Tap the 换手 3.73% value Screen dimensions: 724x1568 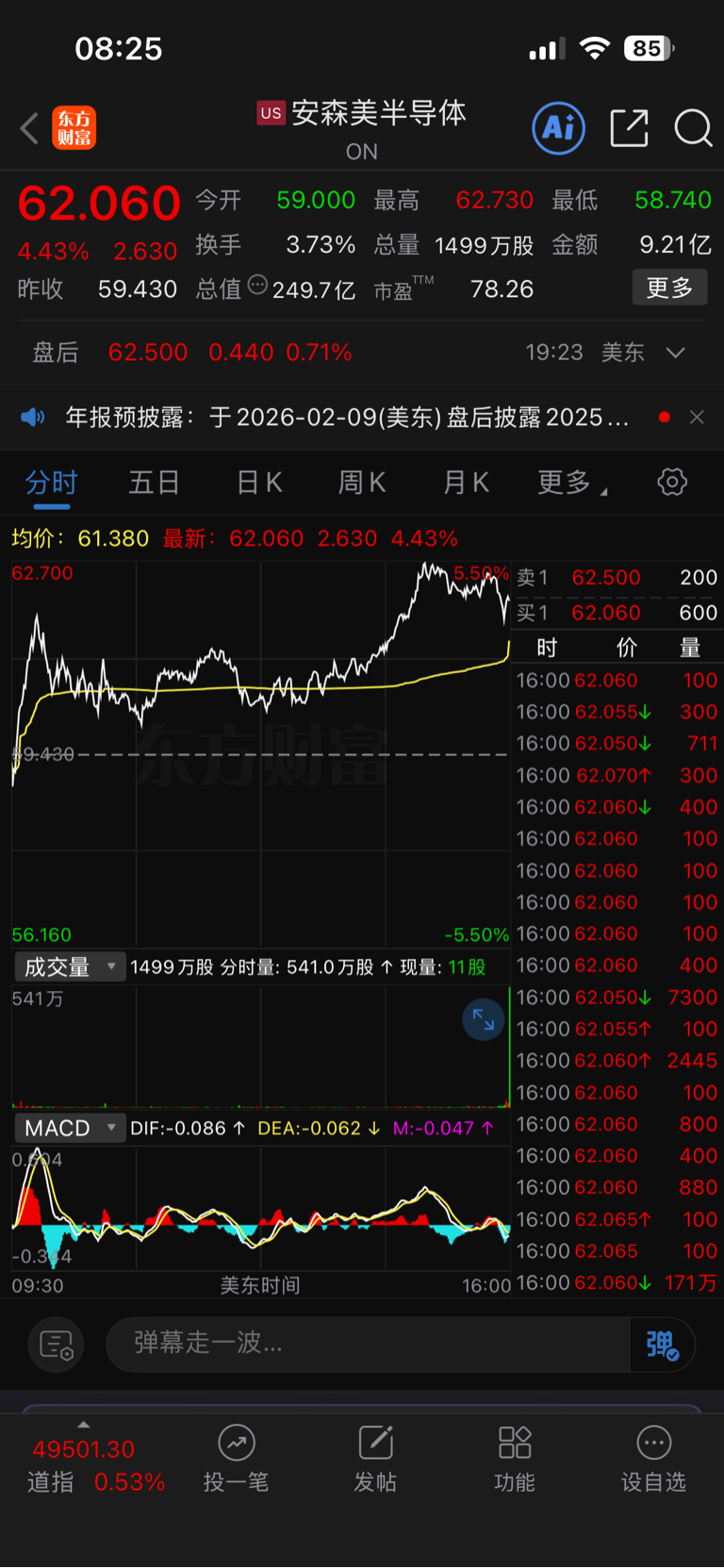point(321,245)
